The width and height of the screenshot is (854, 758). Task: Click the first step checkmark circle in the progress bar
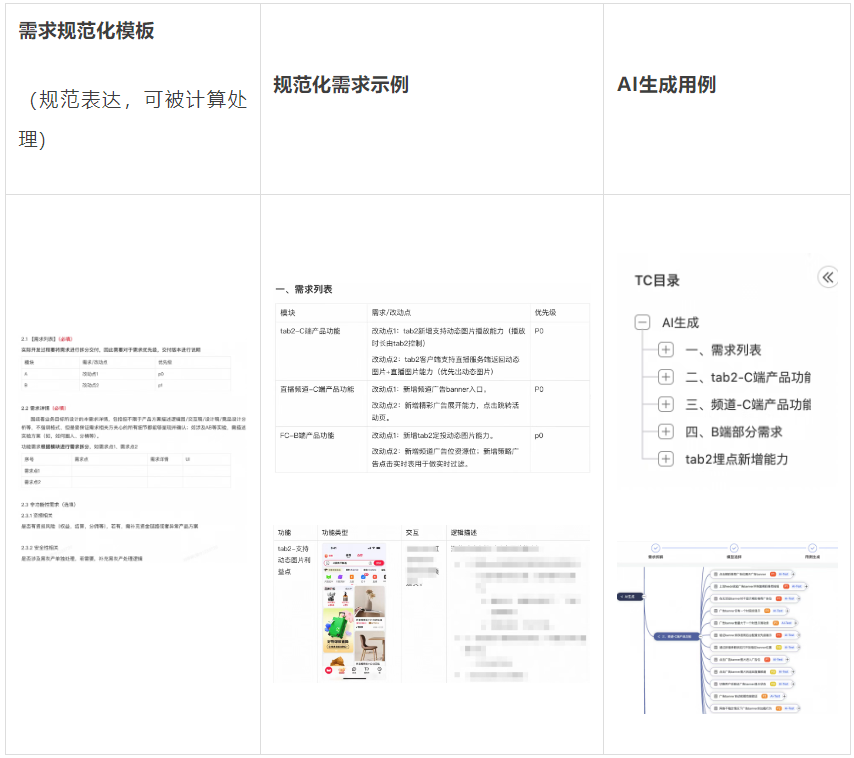(x=655, y=547)
